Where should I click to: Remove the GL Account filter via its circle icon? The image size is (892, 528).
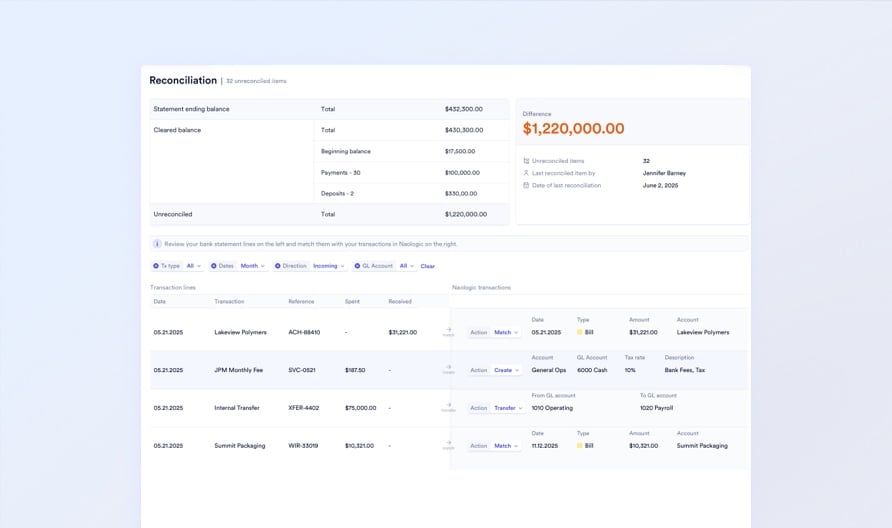point(357,266)
